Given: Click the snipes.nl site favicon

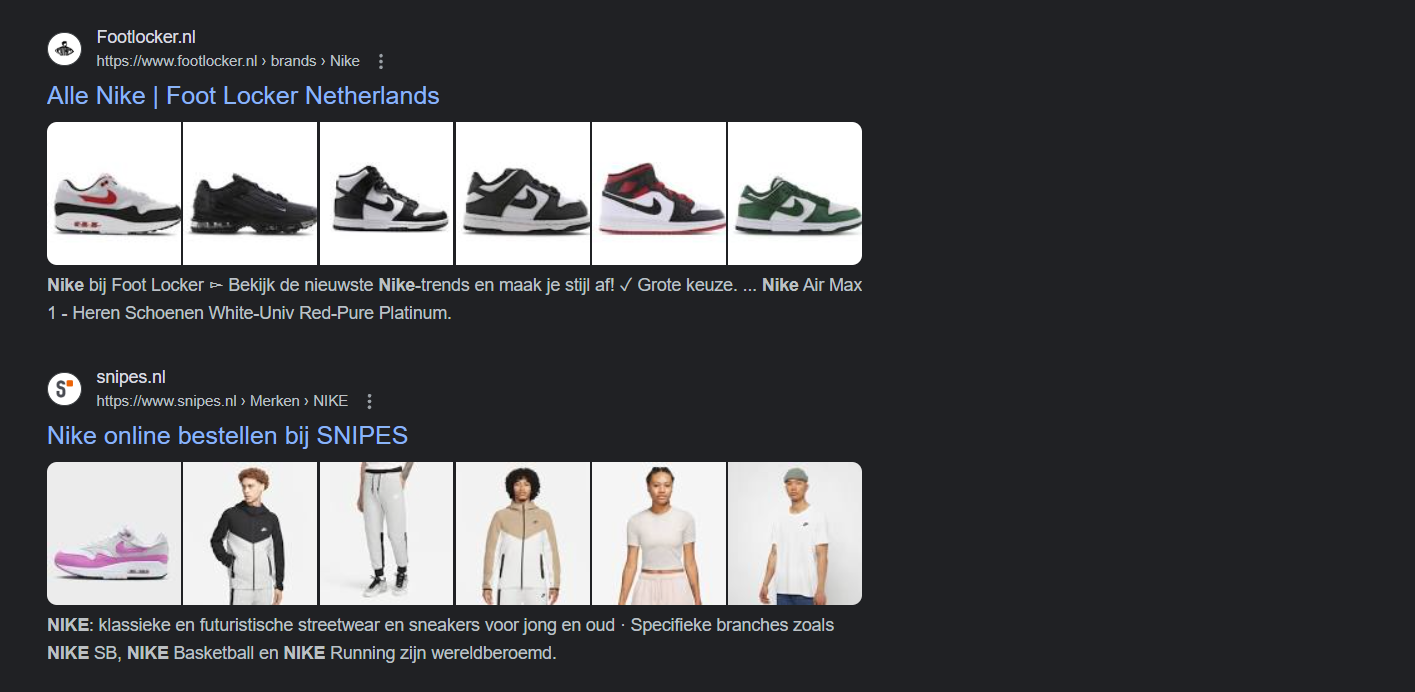Looking at the screenshot, I should (x=64, y=389).
